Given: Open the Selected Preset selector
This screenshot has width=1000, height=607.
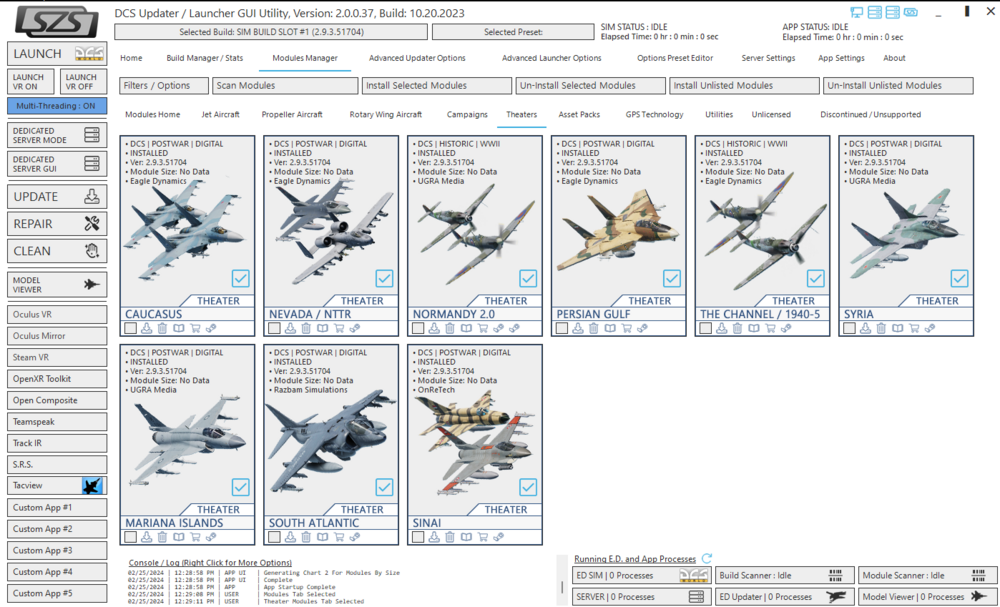Looking at the screenshot, I should click(x=513, y=32).
